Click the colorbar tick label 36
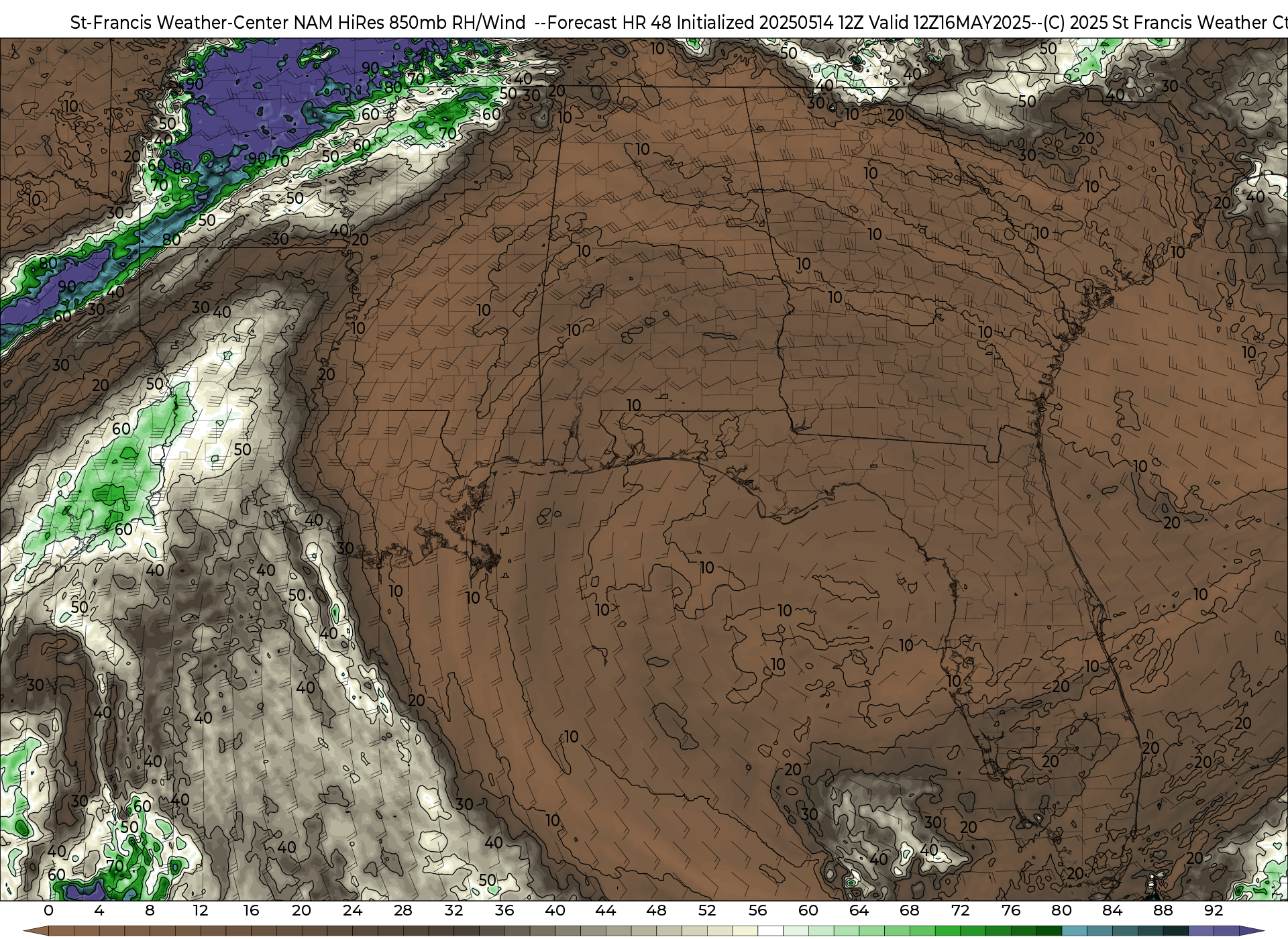 504,910
